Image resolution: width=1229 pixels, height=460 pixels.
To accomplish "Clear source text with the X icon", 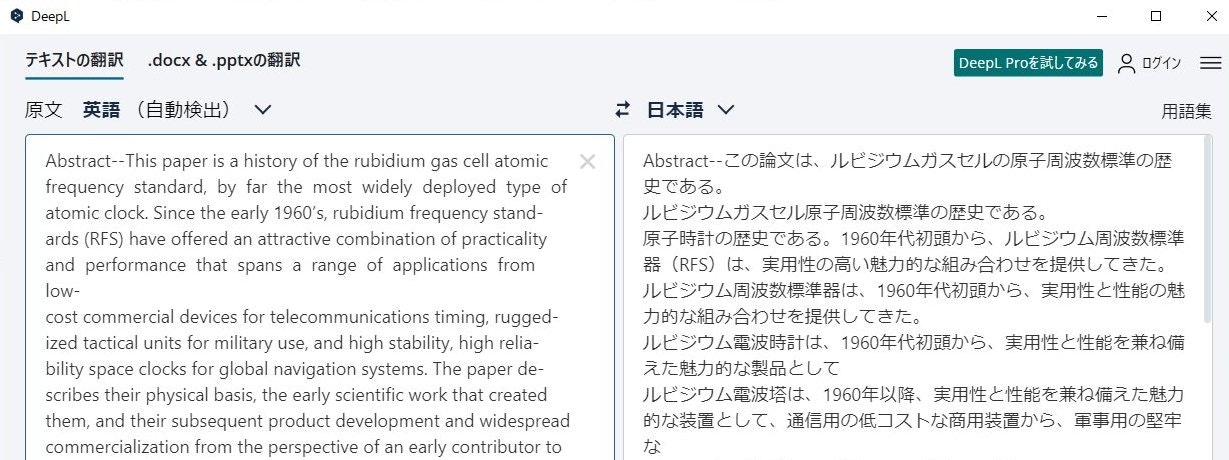I will coord(588,162).
